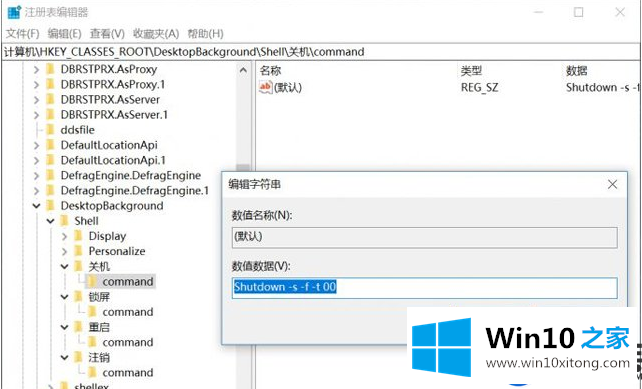Screen dimensions: 642x389
Task: Select the Display tree entry
Action: point(107,236)
